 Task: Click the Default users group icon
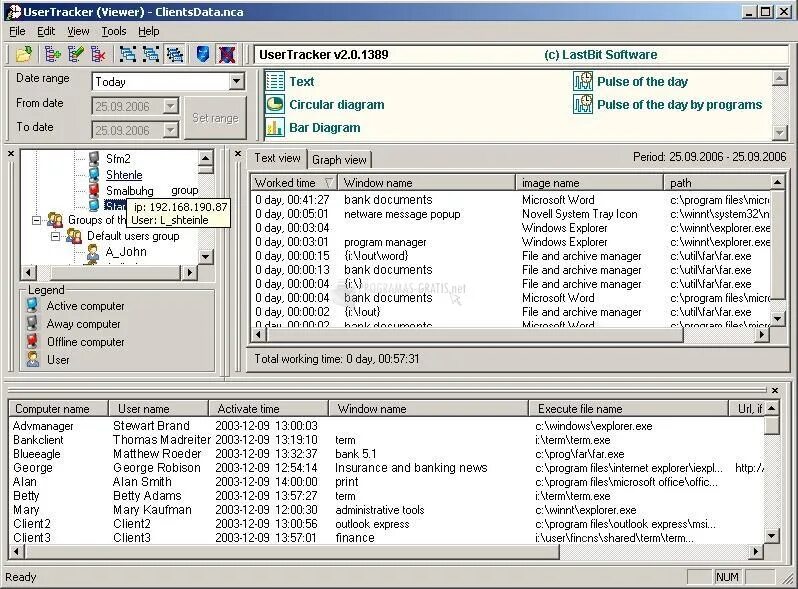[74, 236]
